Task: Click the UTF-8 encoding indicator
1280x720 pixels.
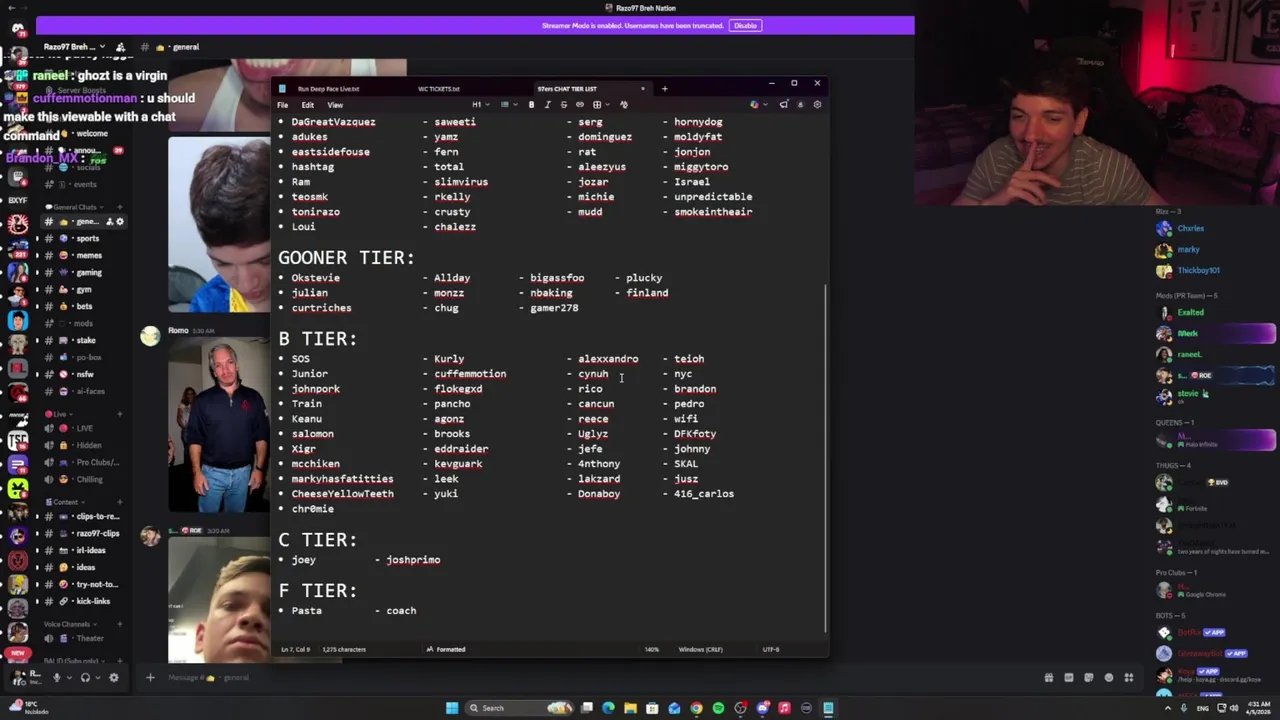Action: click(x=771, y=650)
